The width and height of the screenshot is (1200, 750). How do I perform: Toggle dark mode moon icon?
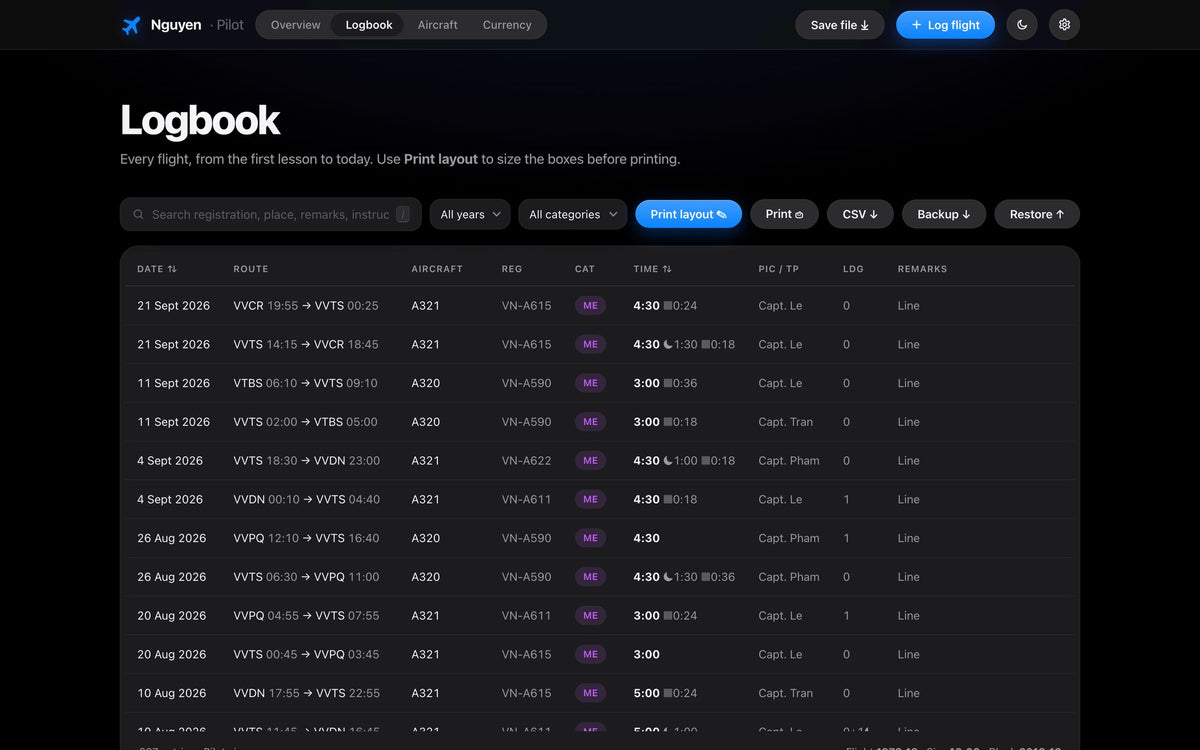(1022, 25)
